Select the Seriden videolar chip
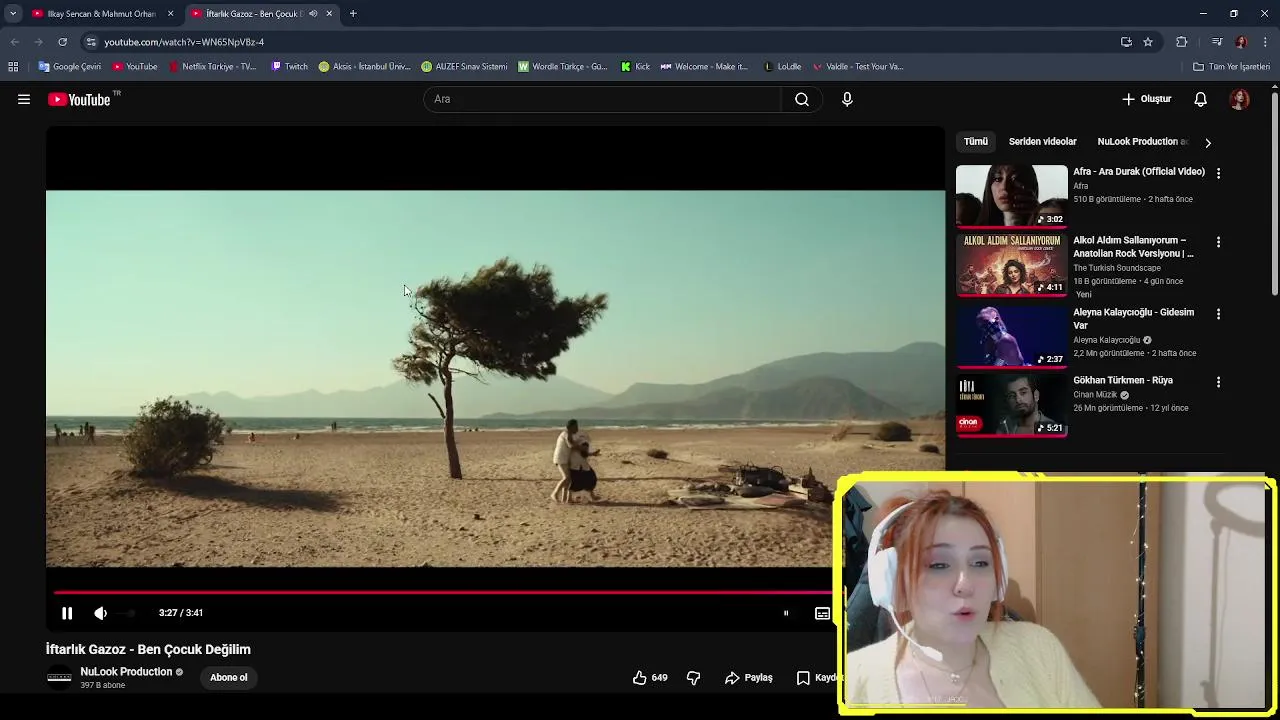1280x720 pixels. pos(1042,142)
